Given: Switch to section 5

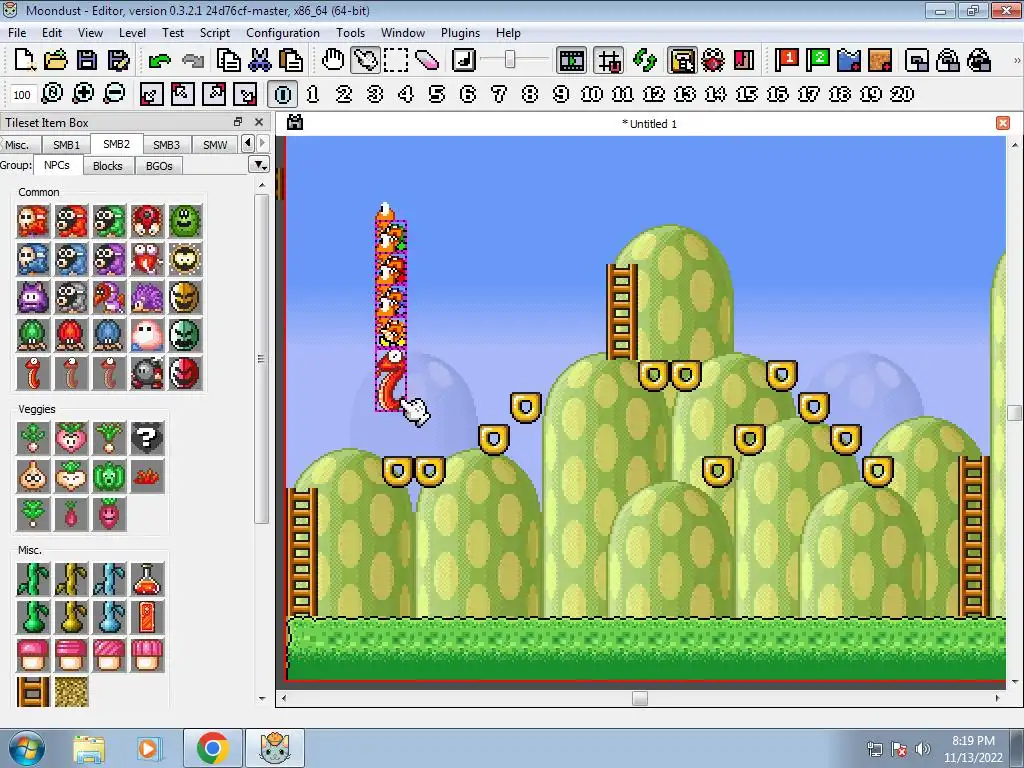Looking at the screenshot, I should pos(437,94).
